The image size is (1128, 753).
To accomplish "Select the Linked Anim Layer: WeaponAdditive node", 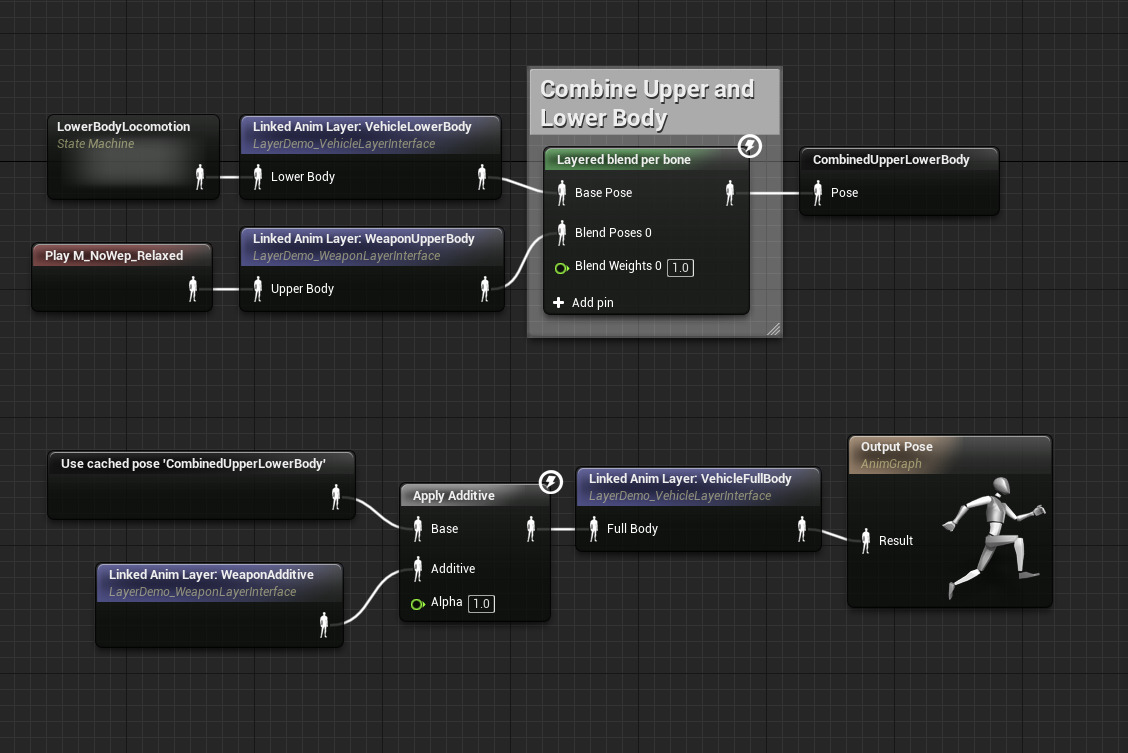I will 211,575.
